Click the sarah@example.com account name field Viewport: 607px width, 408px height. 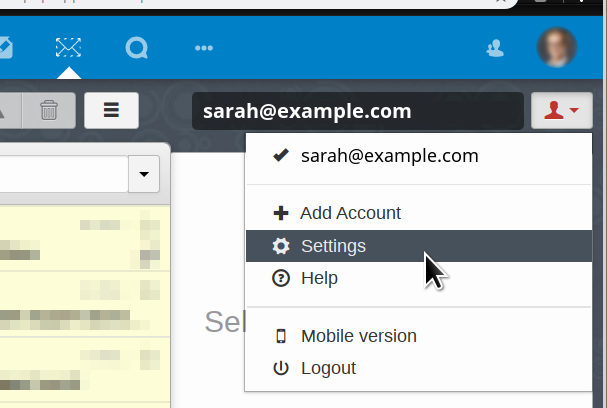(x=357, y=111)
